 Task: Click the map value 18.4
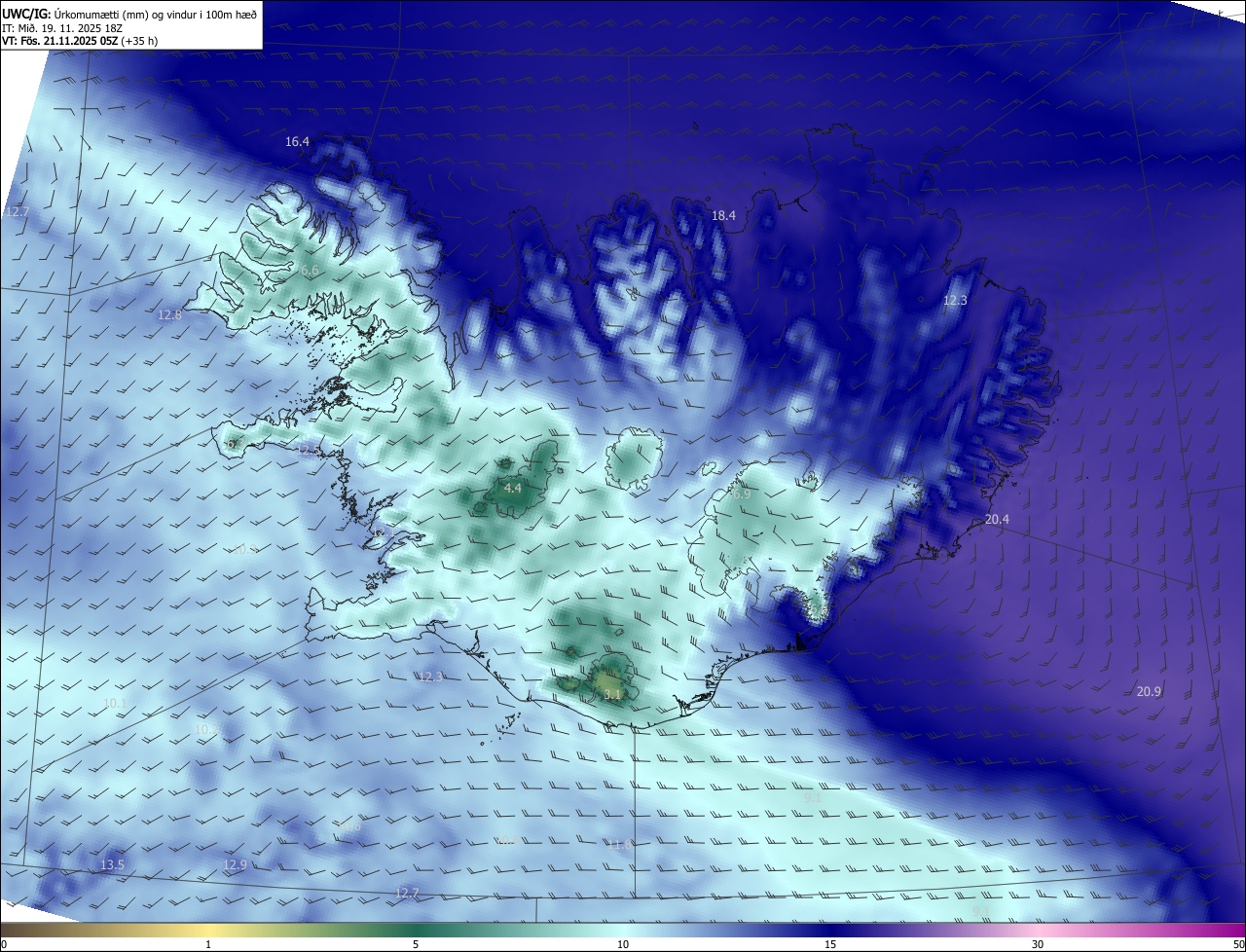click(x=723, y=216)
